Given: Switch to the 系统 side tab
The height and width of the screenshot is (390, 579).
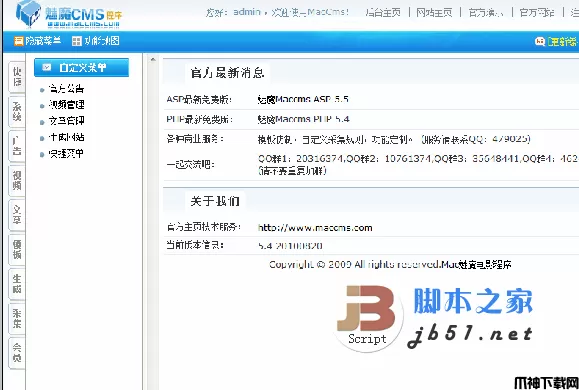Looking at the screenshot, I should 17,112.
